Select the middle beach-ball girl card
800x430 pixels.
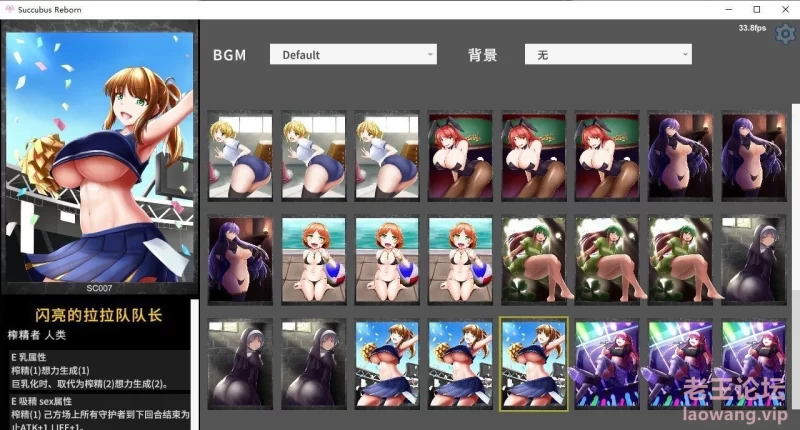click(x=387, y=260)
